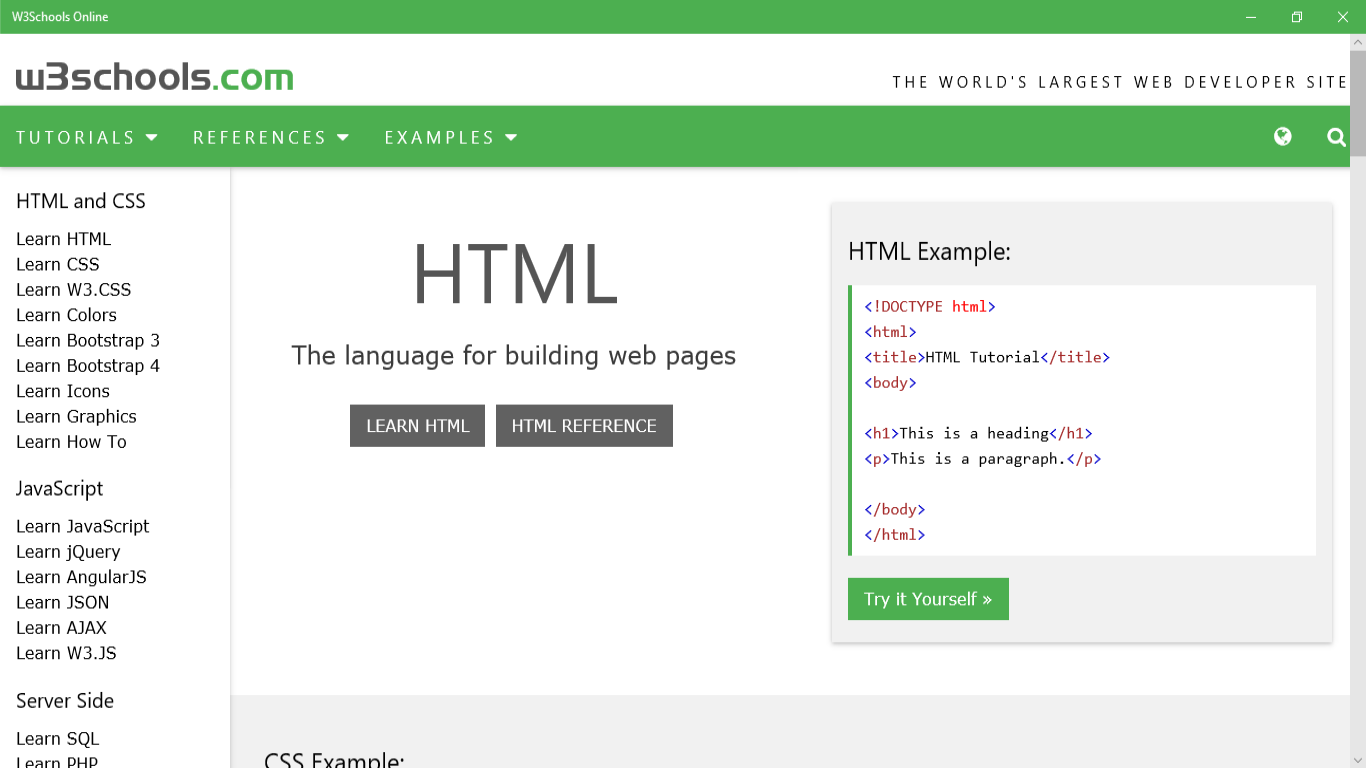The height and width of the screenshot is (768, 1366).
Task: Select Learn Bootstrap 4 in the sidebar
Action: pos(88,365)
